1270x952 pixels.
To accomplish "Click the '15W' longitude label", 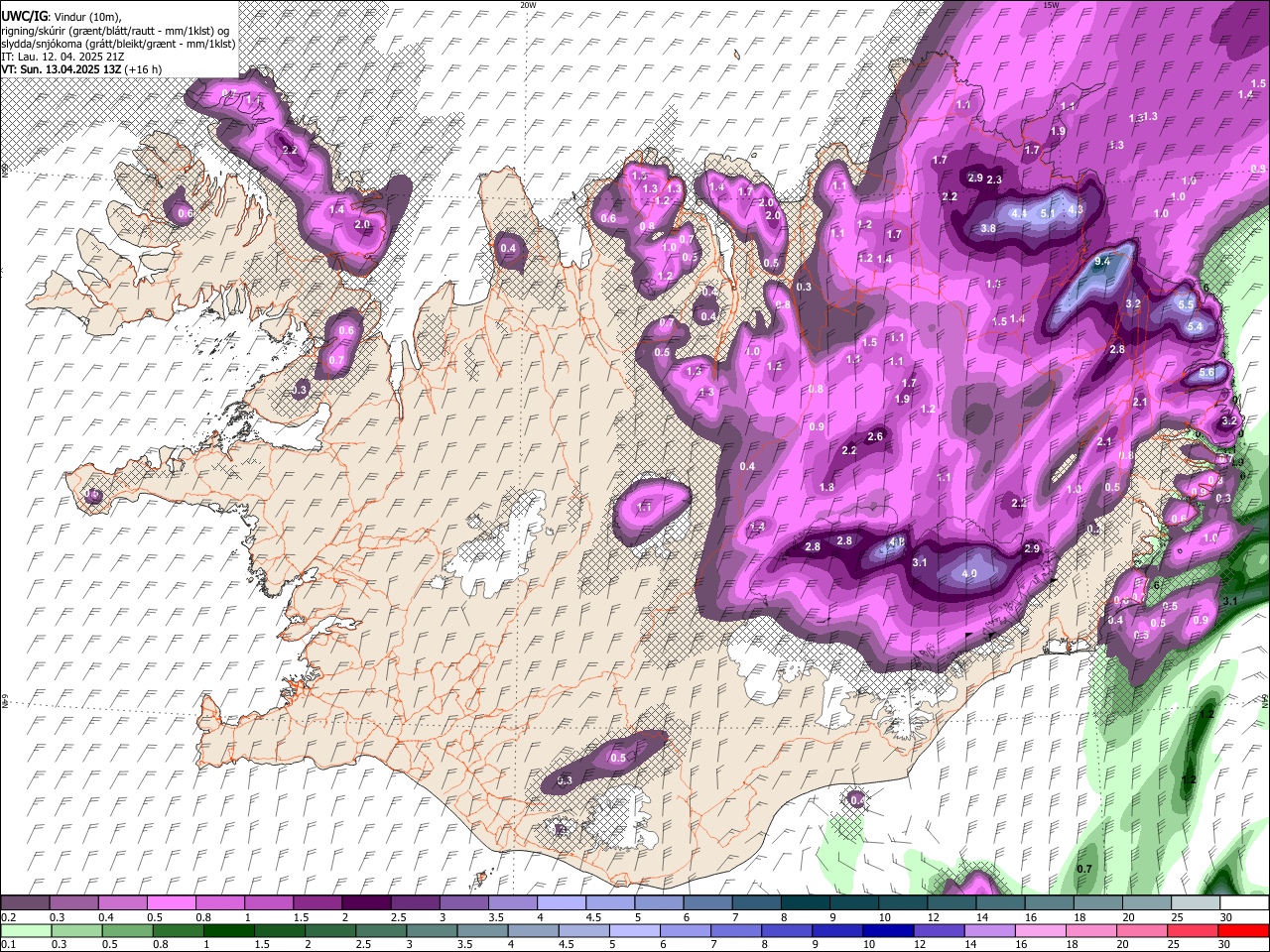I will tap(1051, 5).
